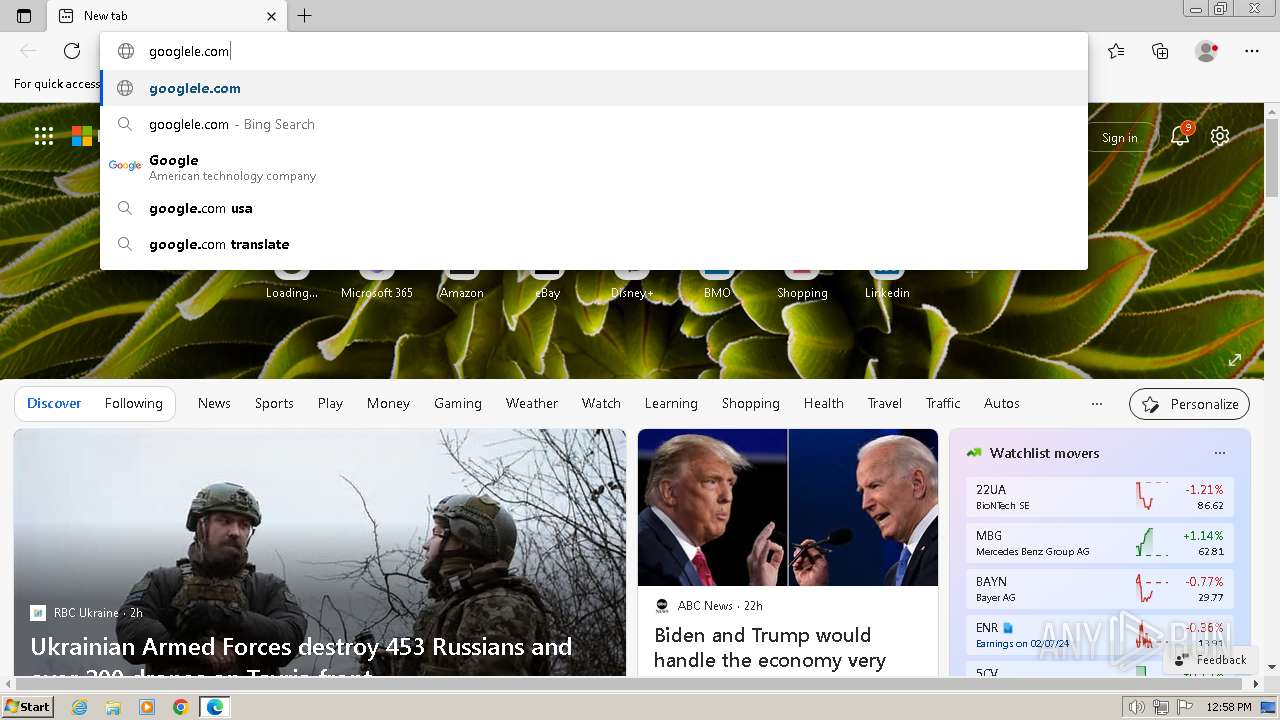Switch to the Discover feed tab

pyautogui.click(x=54, y=403)
